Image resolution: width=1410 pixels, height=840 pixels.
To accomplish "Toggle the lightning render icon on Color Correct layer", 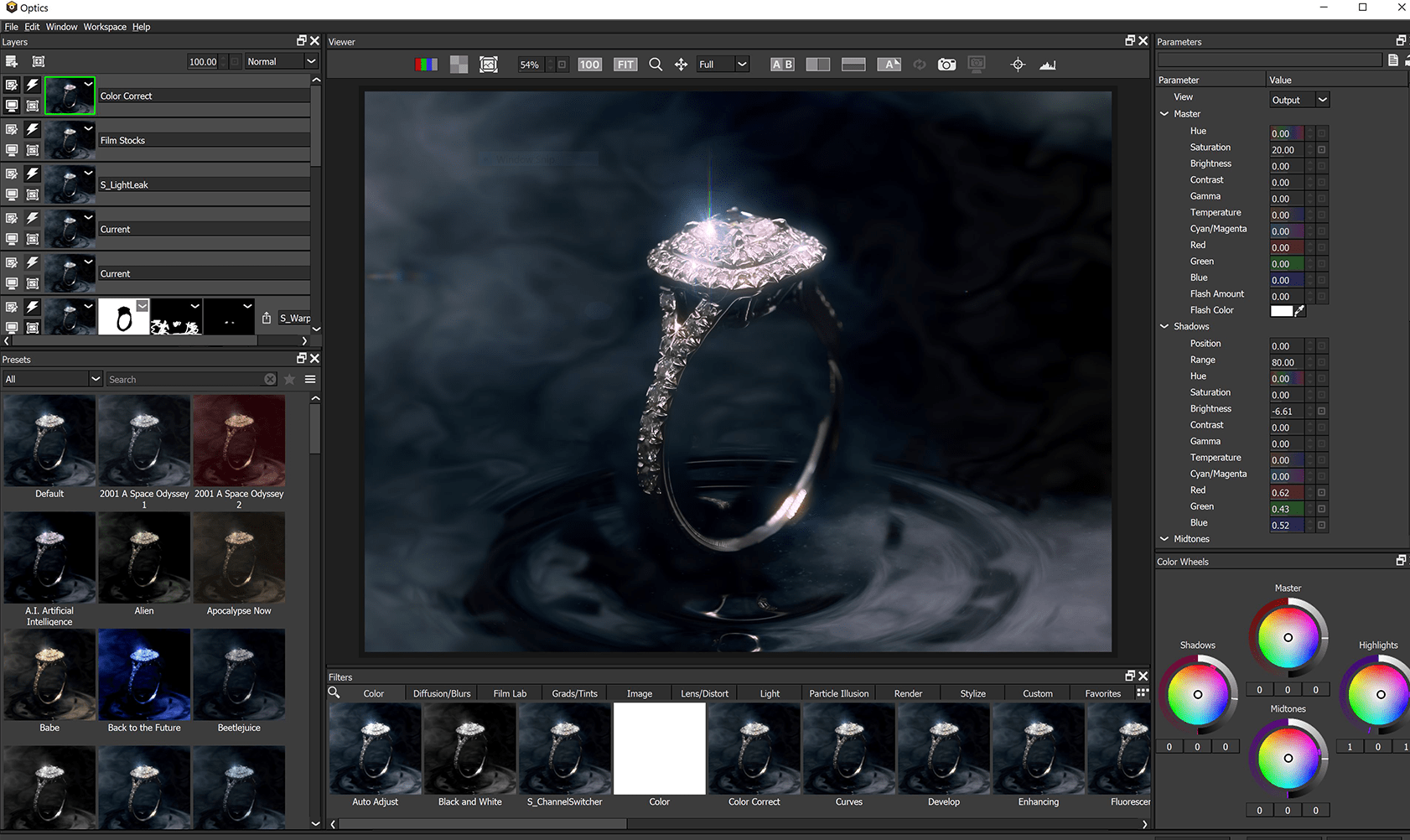I will click(x=31, y=84).
